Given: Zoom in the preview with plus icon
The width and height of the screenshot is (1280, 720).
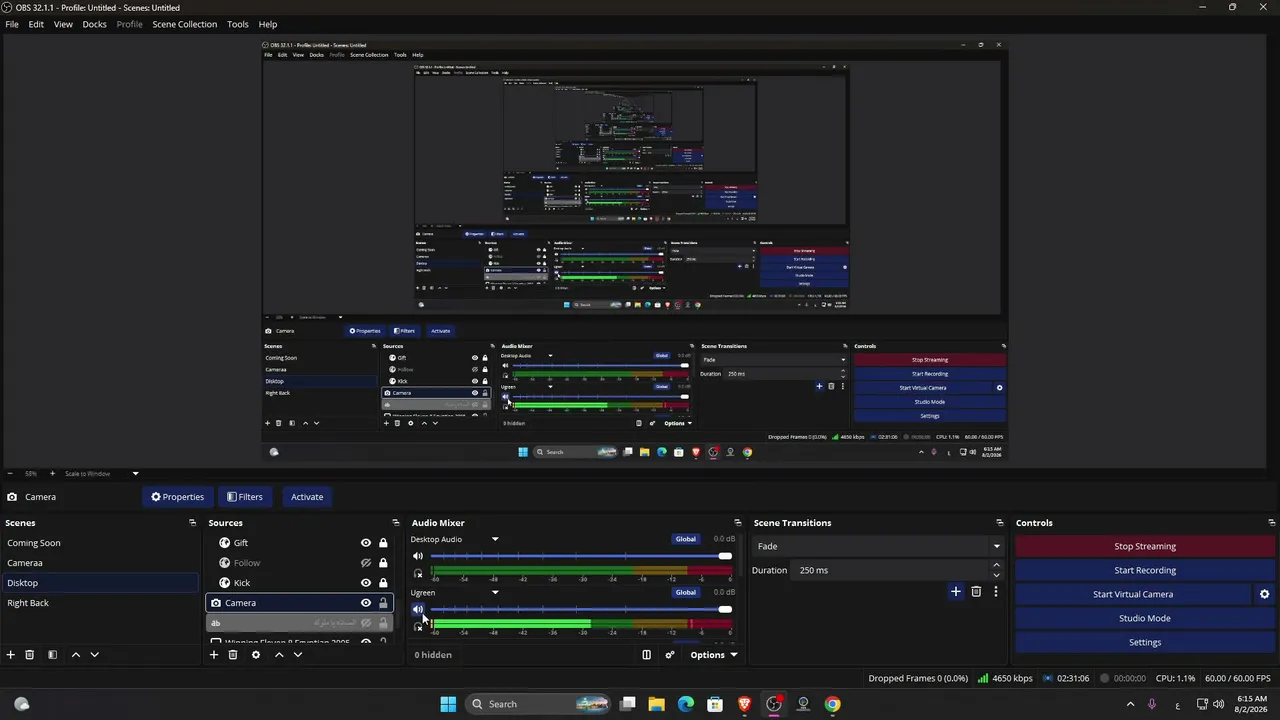Looking at the screenshot, I should click(x=52, y=473).
